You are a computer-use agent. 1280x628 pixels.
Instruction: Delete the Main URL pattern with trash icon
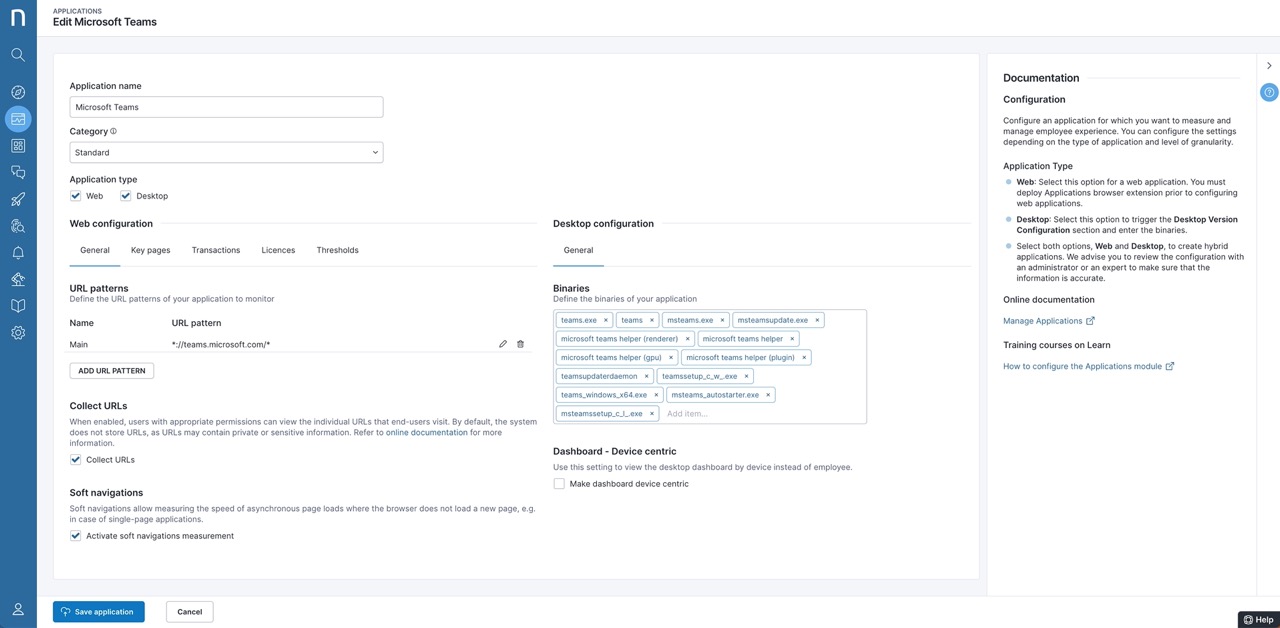[520, 344]
